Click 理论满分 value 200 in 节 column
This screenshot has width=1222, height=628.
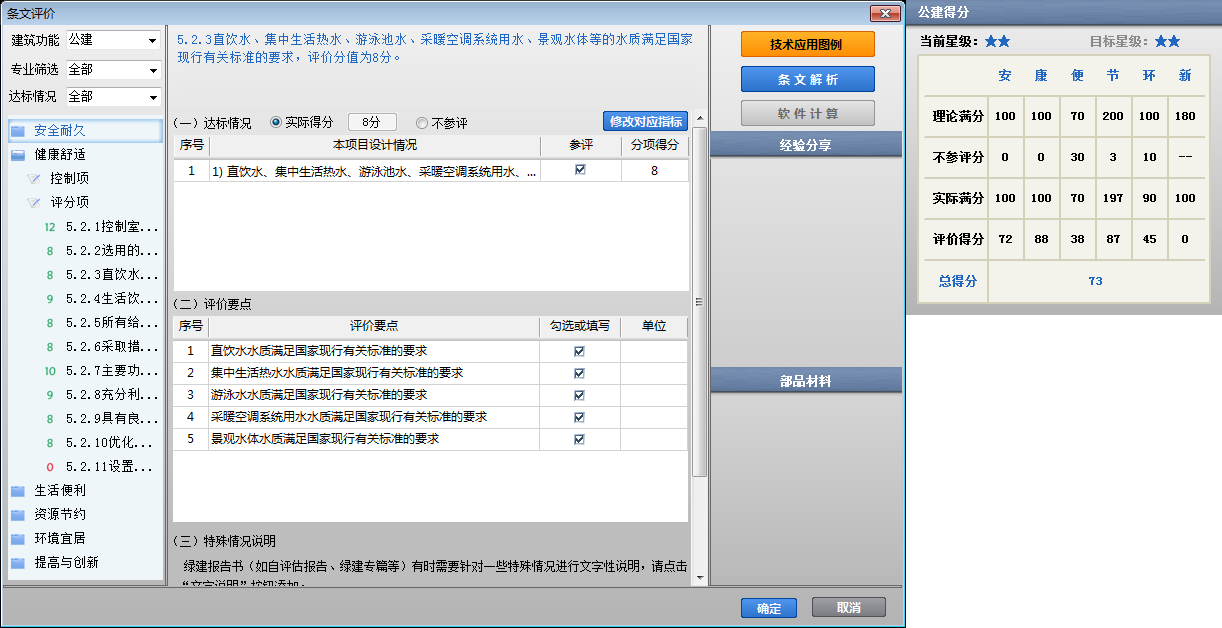click(x=1113, y=116)
